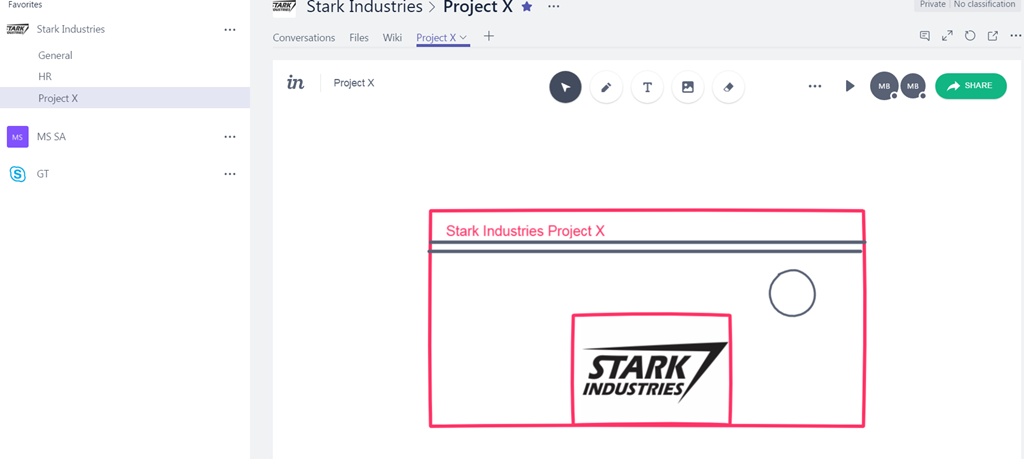The height and width of the screenshot is (459, 1024).
Task: Select the HR channel
Action: click(x=45, y=77)
